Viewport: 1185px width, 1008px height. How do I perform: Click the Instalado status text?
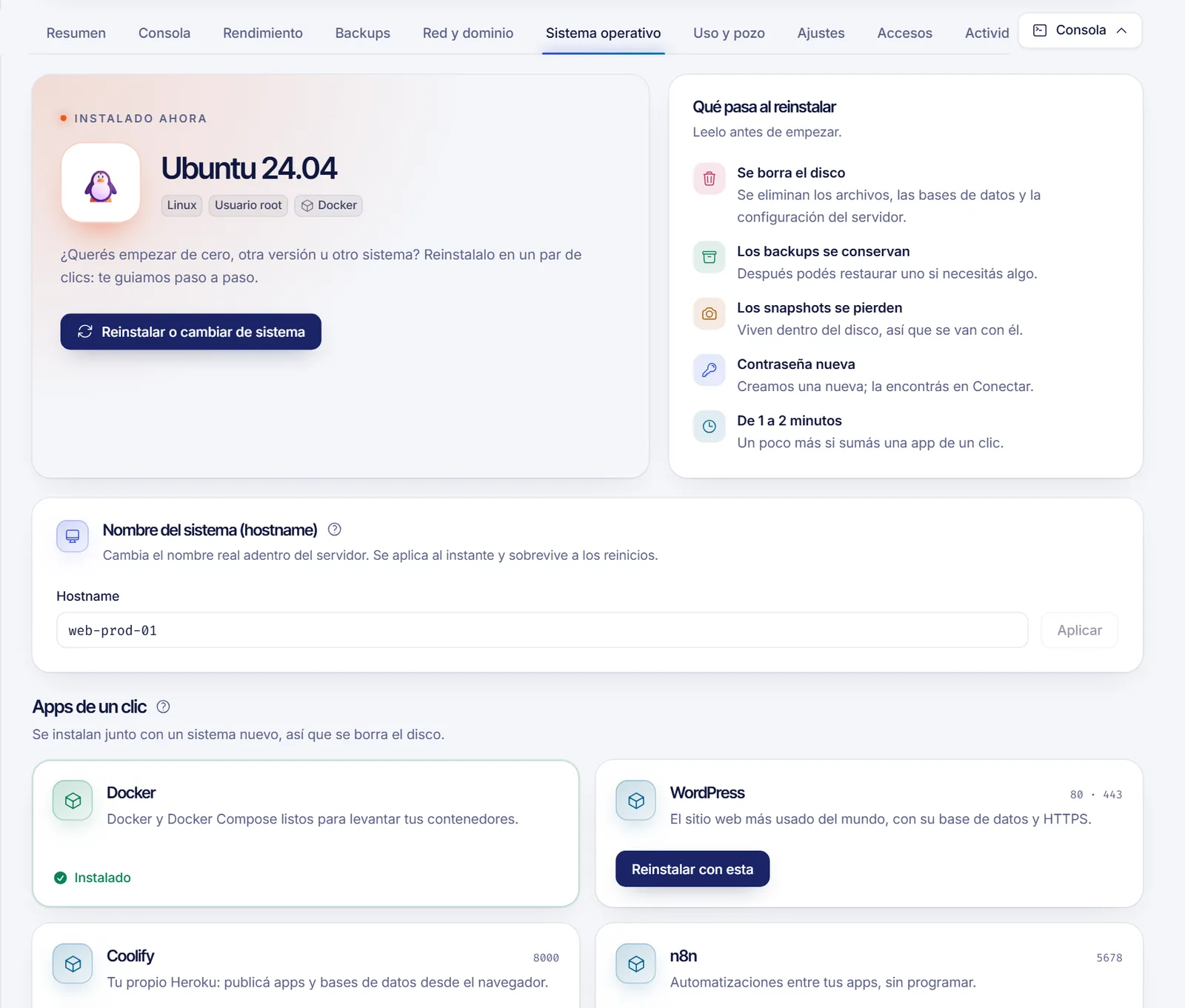(x=102, y=878)
